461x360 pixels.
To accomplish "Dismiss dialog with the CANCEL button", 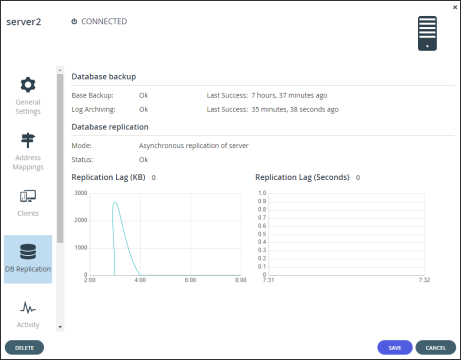I will (x=436, y=348).
